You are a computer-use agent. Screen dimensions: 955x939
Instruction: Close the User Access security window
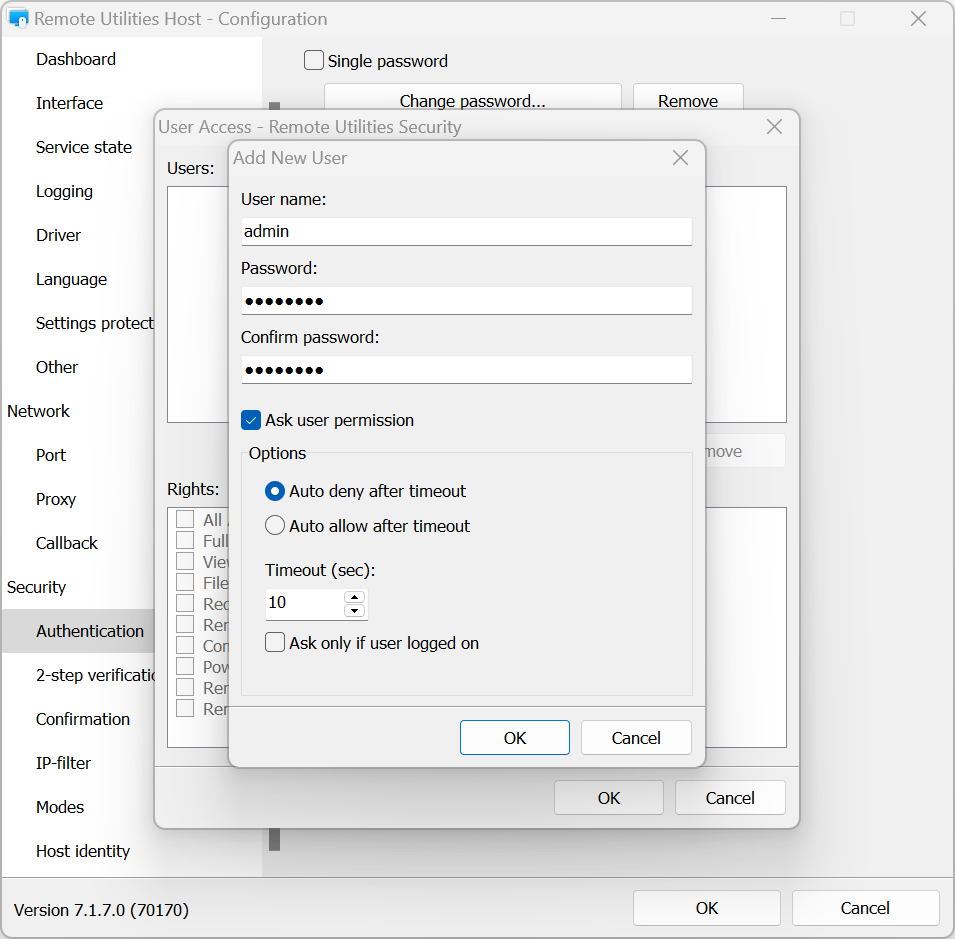point(773,127)
